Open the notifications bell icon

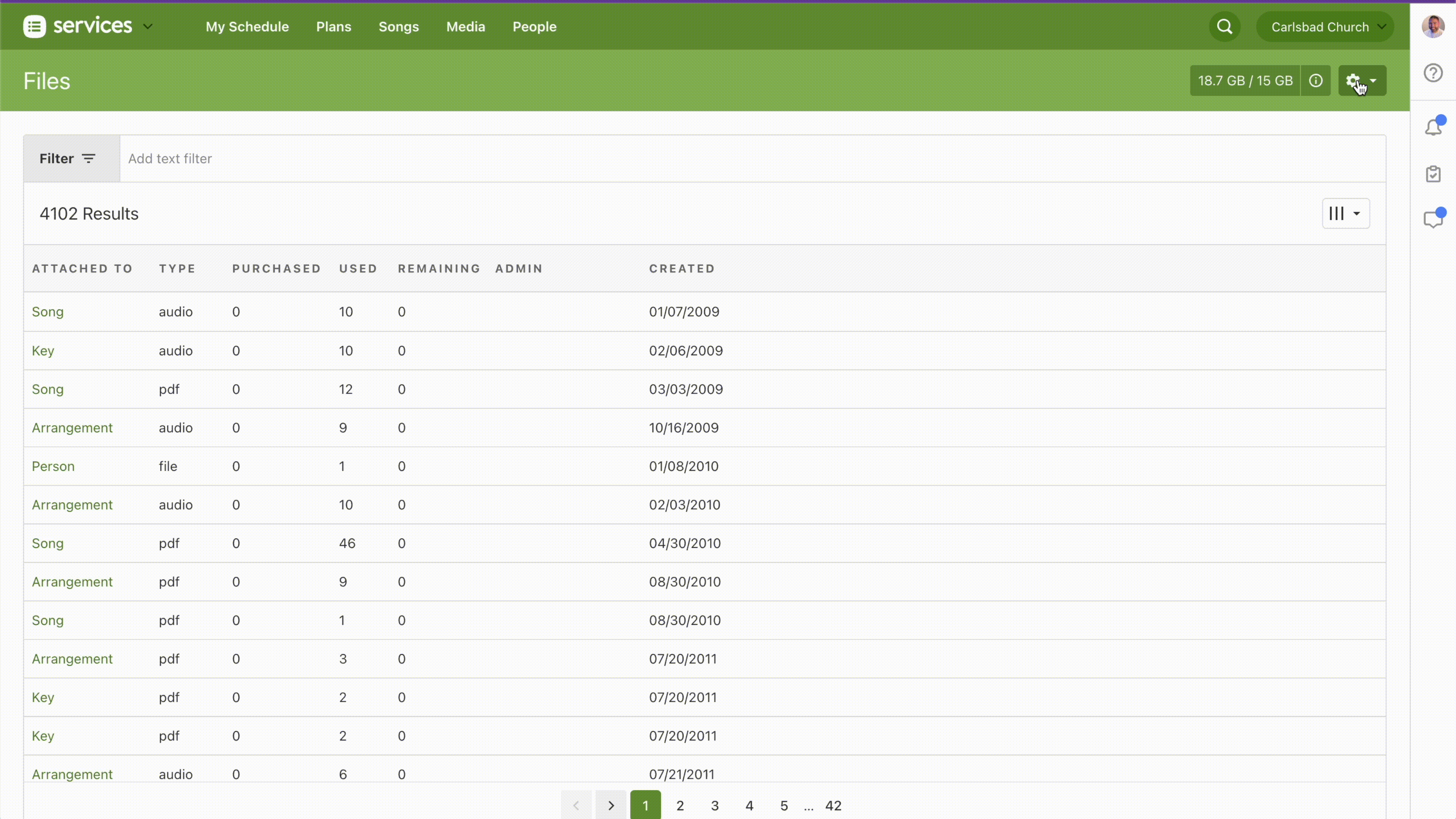[x=1433, y=127]
